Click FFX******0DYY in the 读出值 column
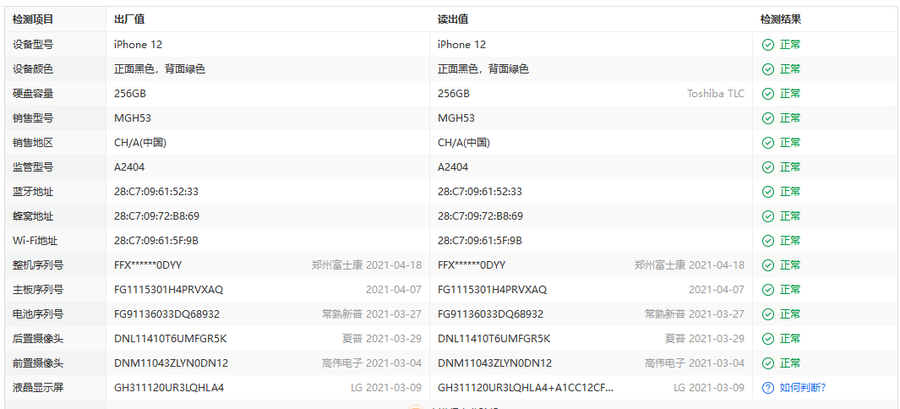Screen dimensions: 900x409 [x=472, y=265]
